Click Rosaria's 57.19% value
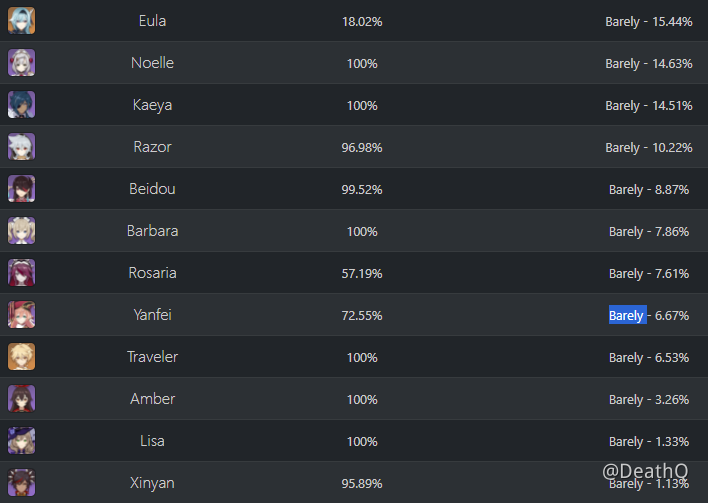 [x=361, y=274]
